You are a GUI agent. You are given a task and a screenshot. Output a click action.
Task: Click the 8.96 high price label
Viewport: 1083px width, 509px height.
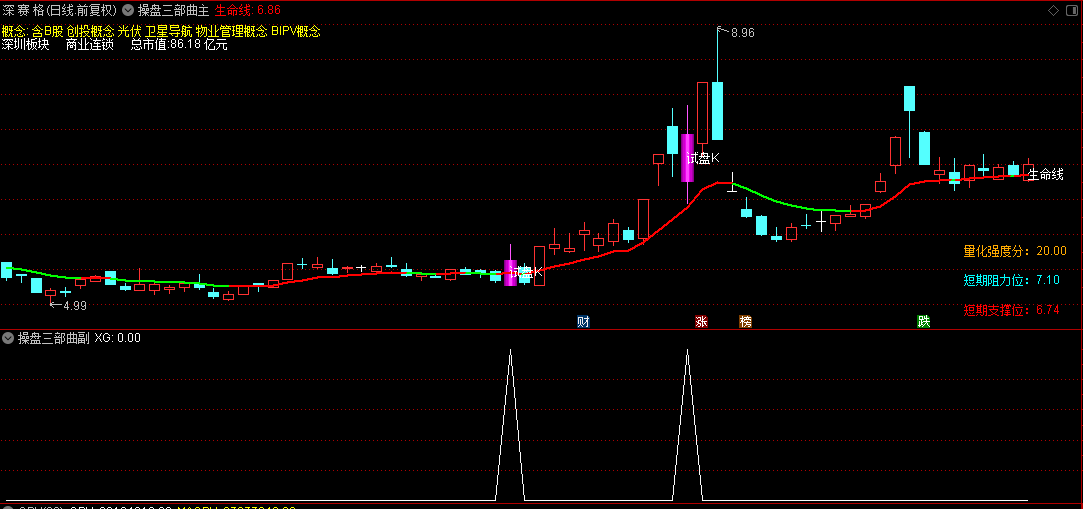pos(742,32)
